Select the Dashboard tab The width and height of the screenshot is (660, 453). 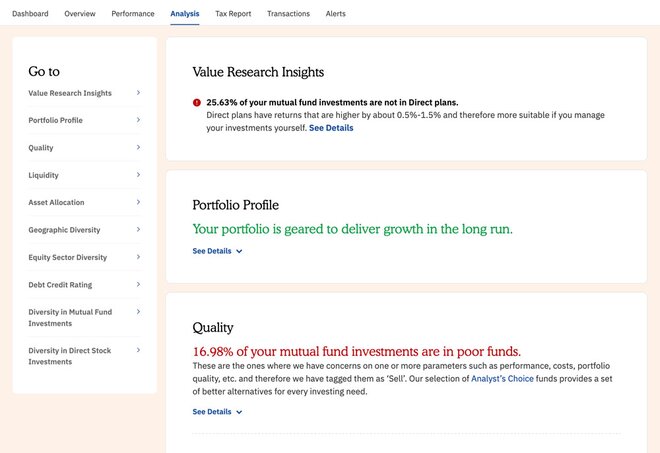click(x=30, y=14)
